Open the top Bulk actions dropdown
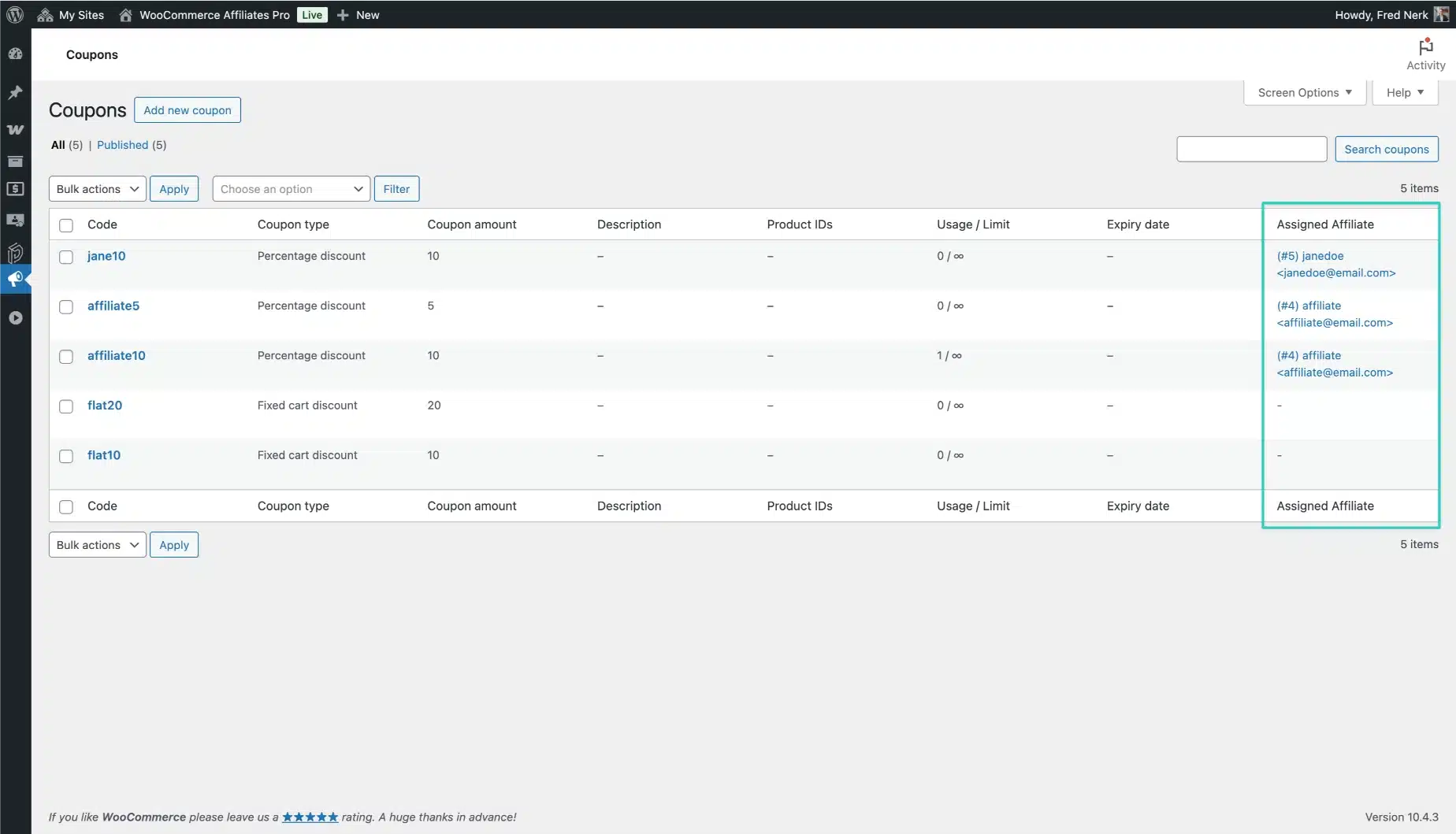 pos(97,189)
